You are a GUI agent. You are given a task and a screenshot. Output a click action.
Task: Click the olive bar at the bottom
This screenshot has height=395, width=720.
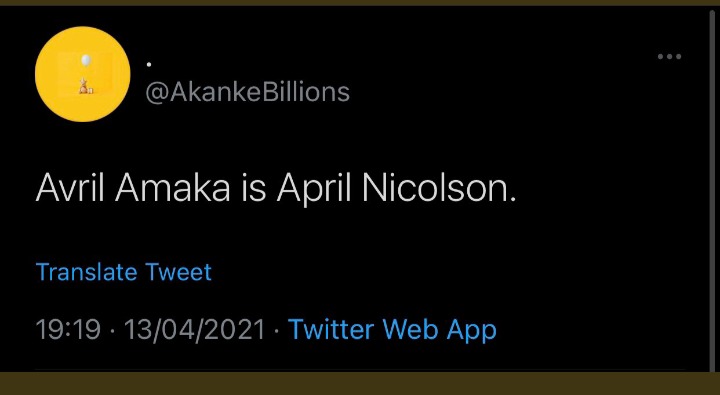(x=360, y=384)
